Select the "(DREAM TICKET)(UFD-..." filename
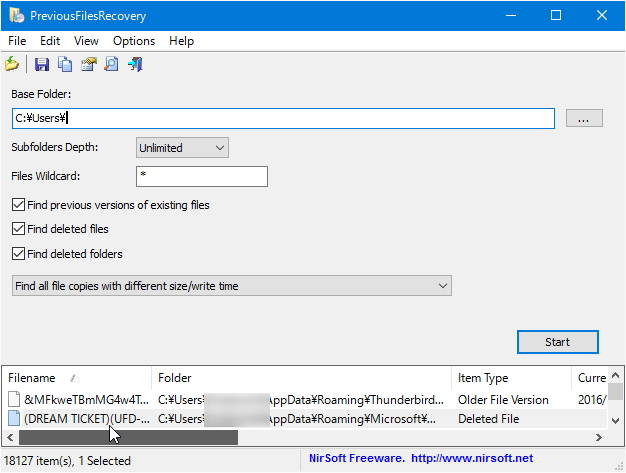Screen dimensions: 626x473 [87, 419]
